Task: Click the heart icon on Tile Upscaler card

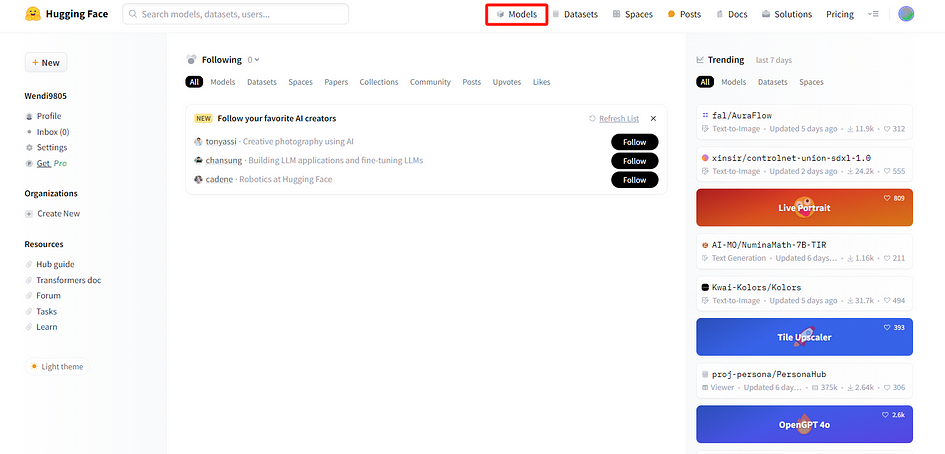Action: coord(887,327)
